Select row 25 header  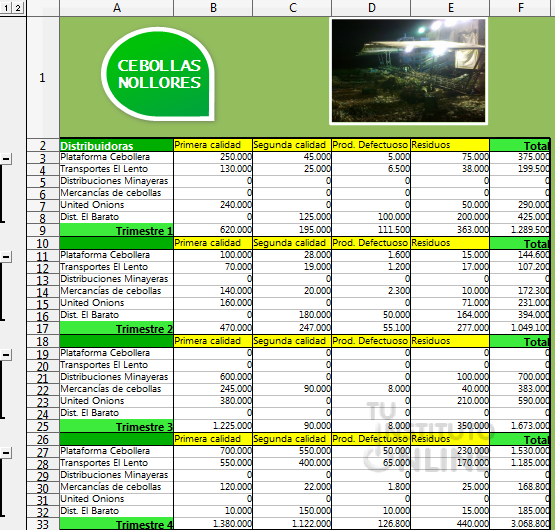pos(42,427)
